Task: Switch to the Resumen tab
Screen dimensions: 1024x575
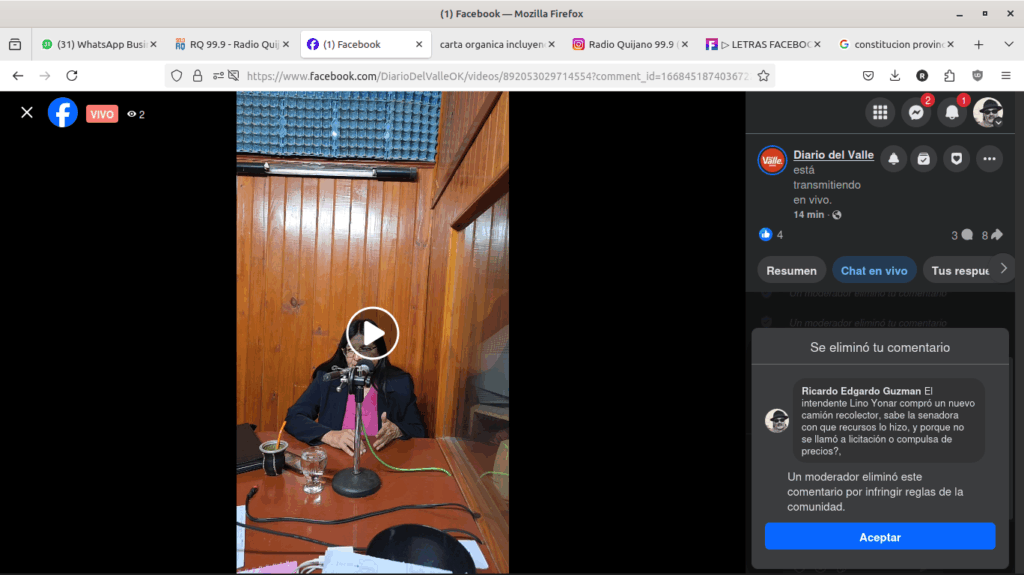Action: pyautogui.click(x=791, y=271)
